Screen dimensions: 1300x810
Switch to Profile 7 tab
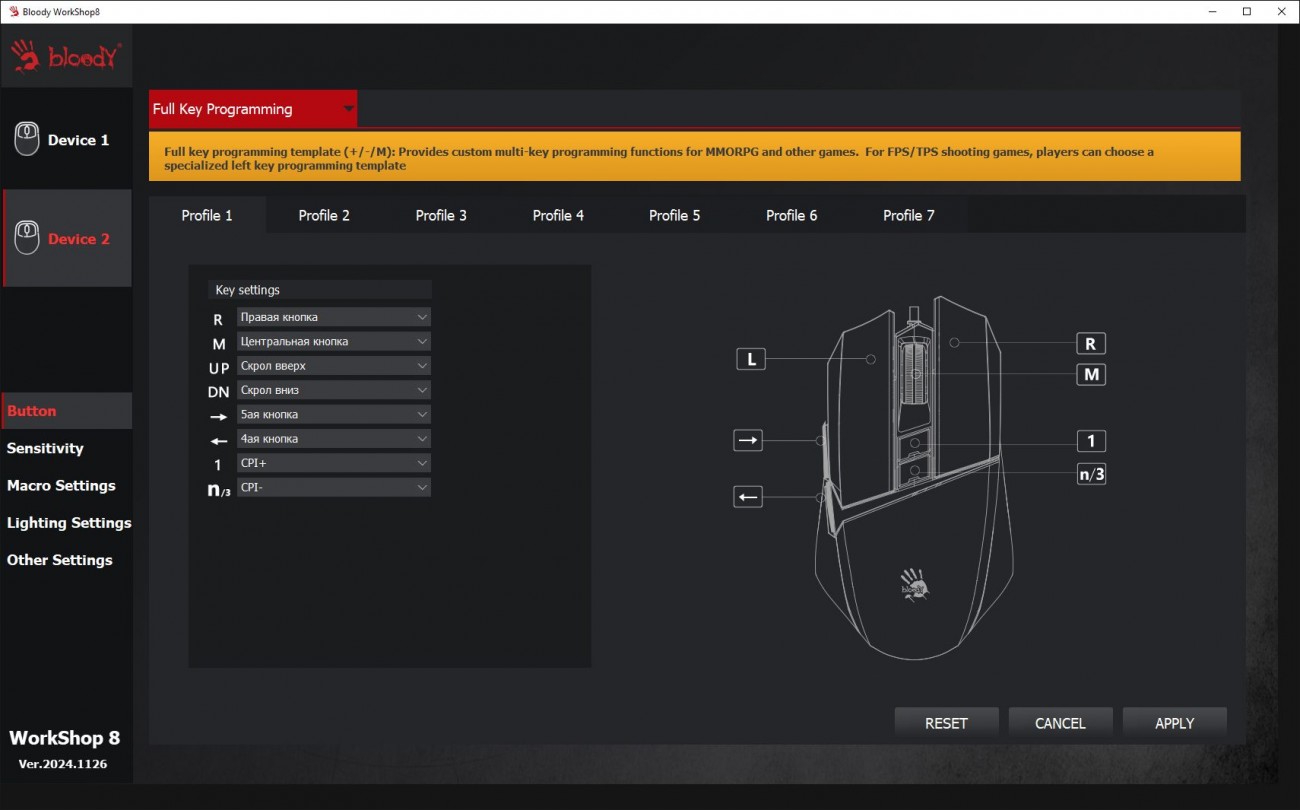(908, 215)
